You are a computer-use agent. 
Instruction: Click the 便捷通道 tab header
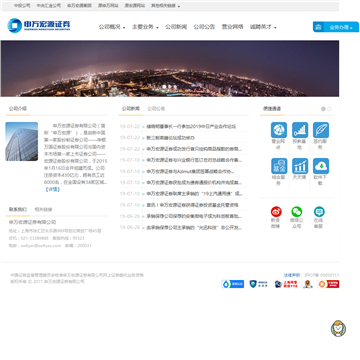coord(272,109)
